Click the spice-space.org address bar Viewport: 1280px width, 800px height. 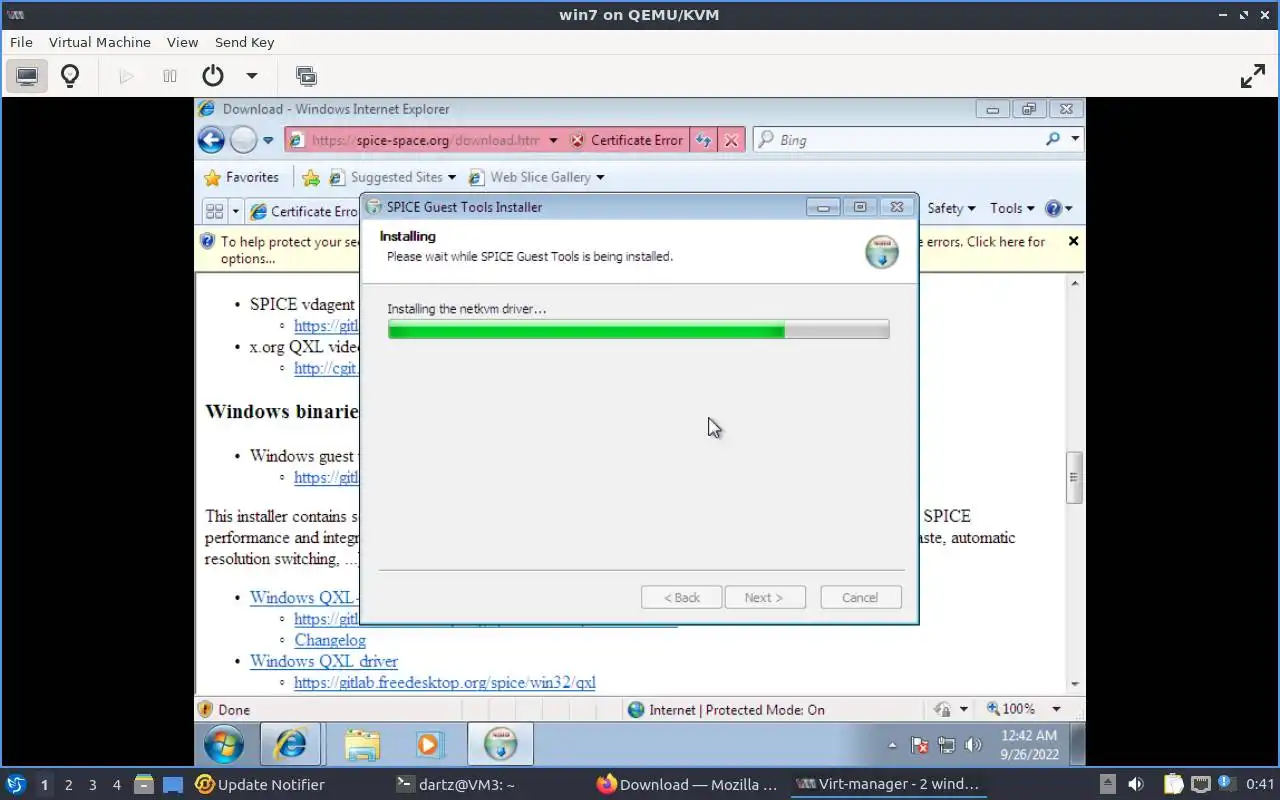pos(425,140)
